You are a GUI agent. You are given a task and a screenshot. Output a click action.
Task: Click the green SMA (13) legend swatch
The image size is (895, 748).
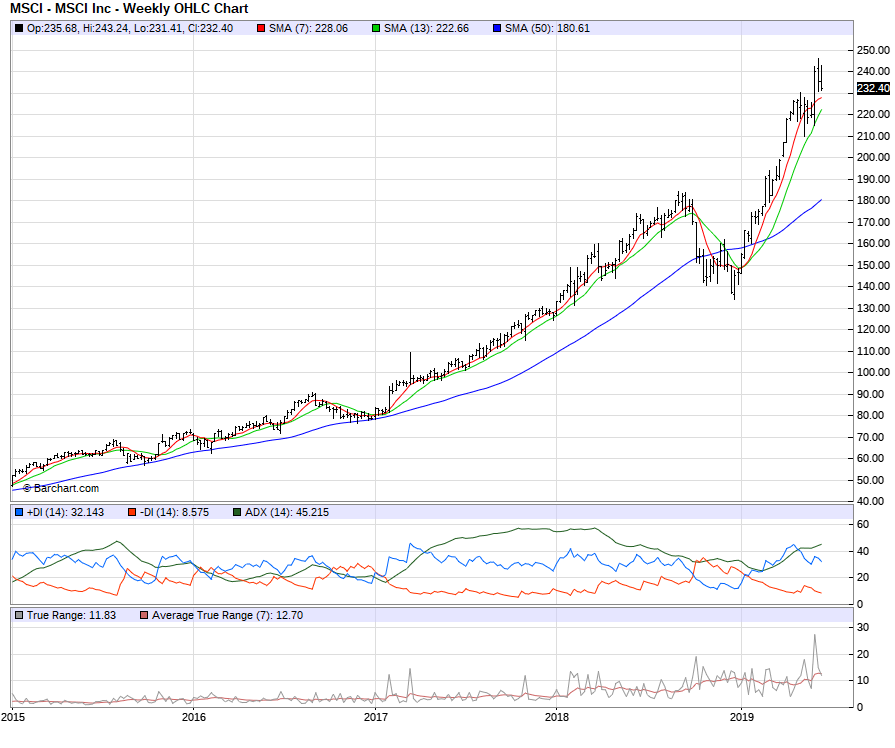376,28
